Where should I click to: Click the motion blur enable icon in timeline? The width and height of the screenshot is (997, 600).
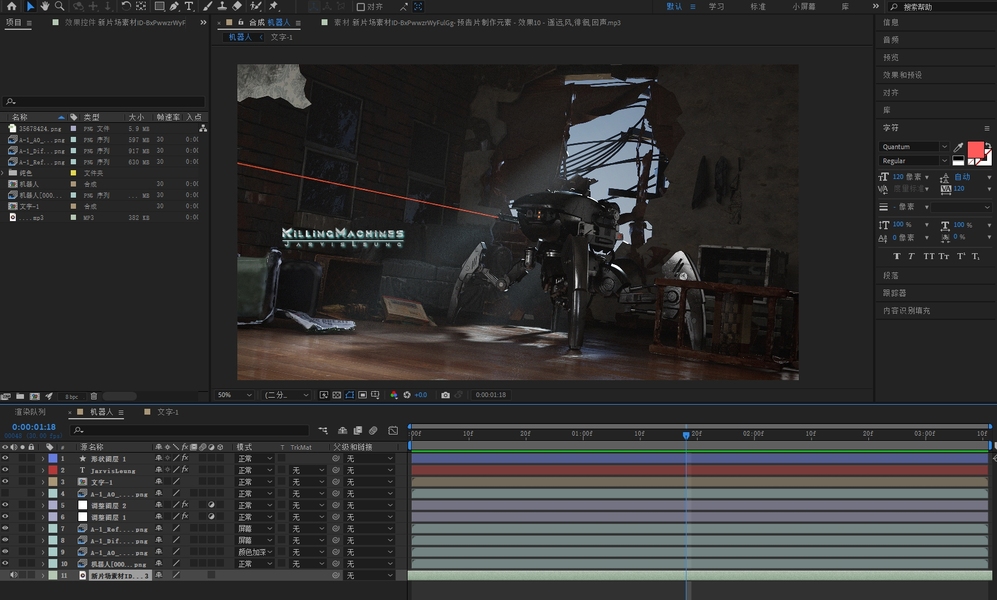[373, 430]
